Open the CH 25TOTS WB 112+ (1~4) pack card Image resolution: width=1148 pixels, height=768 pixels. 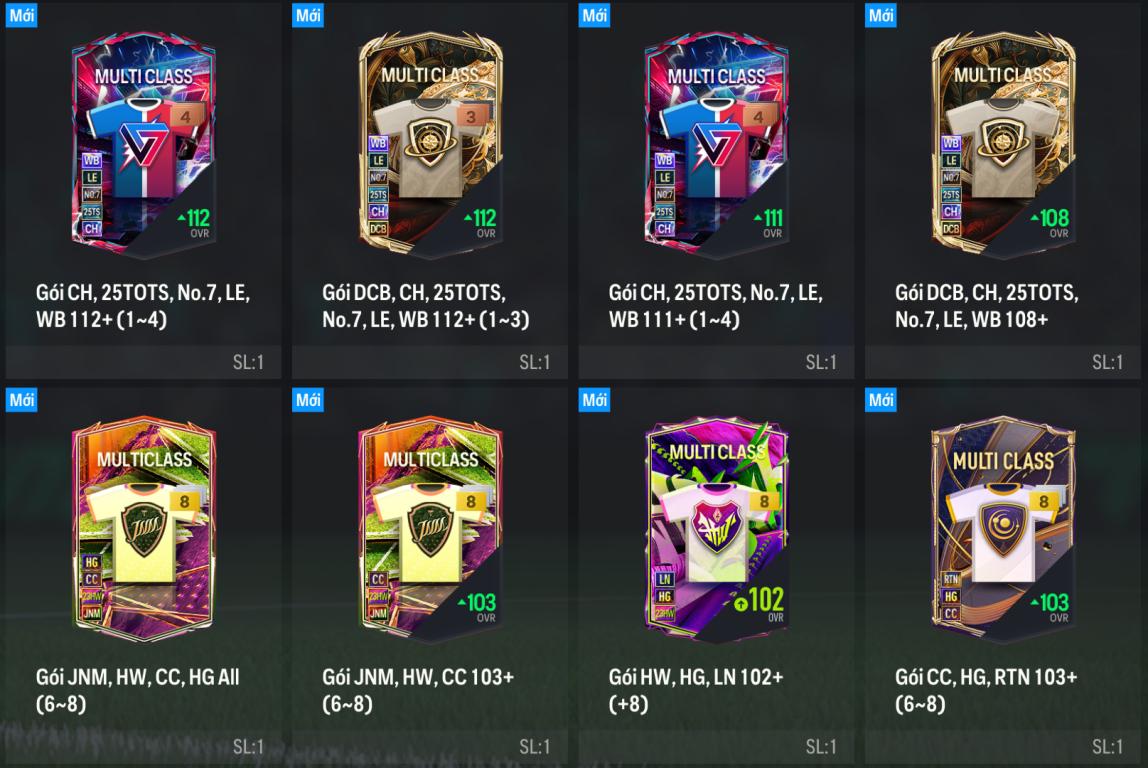[x=144, y=146]
